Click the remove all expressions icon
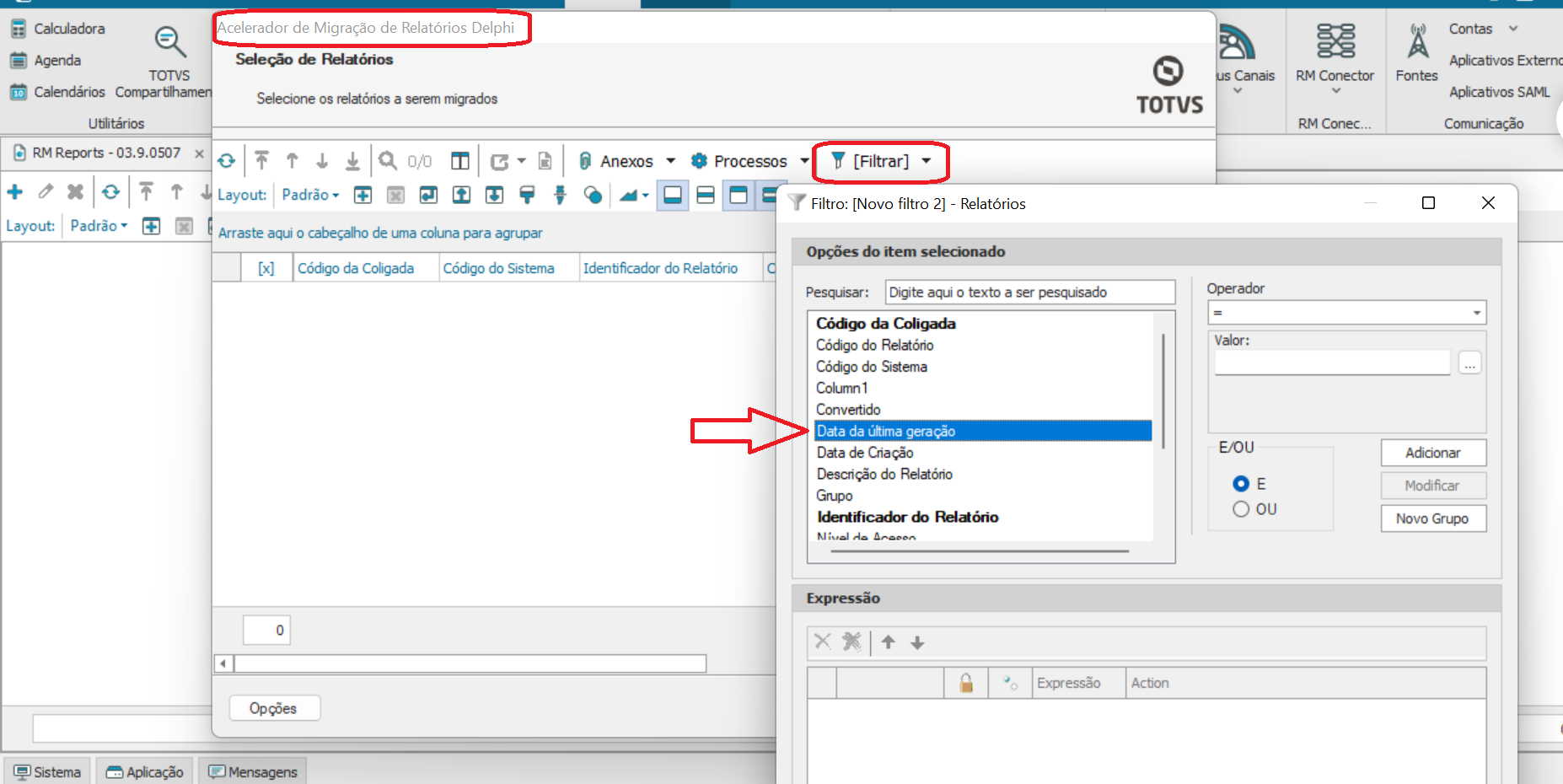Viewport: 1563px width, 784px height. tap(852, 642)
